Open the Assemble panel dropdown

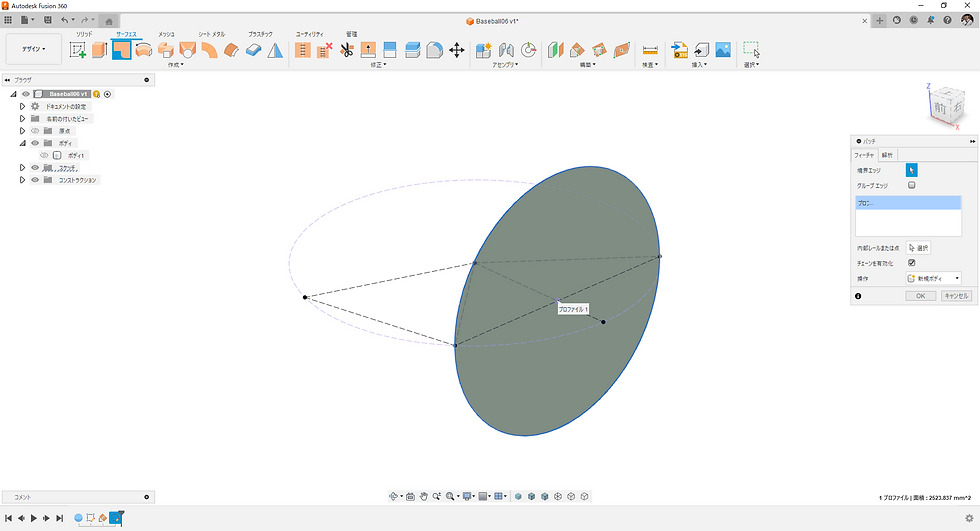505,65
